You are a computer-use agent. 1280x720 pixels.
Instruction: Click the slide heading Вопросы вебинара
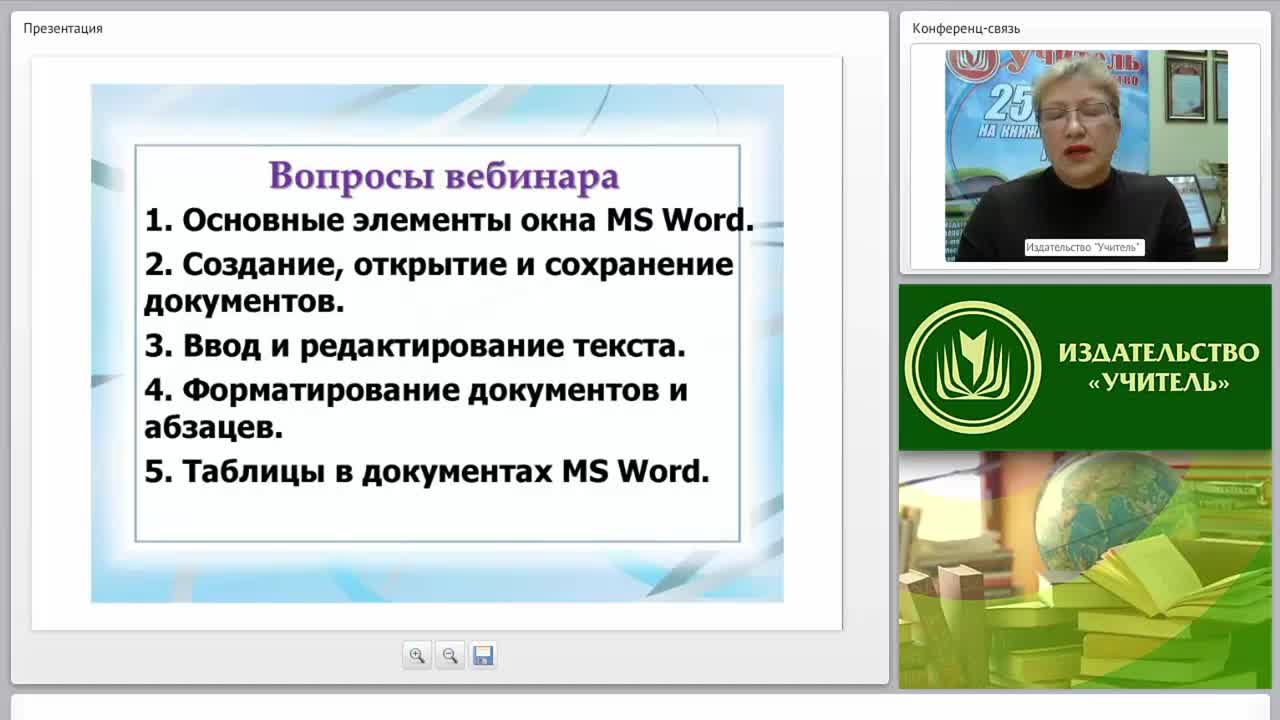pos(444,176)
